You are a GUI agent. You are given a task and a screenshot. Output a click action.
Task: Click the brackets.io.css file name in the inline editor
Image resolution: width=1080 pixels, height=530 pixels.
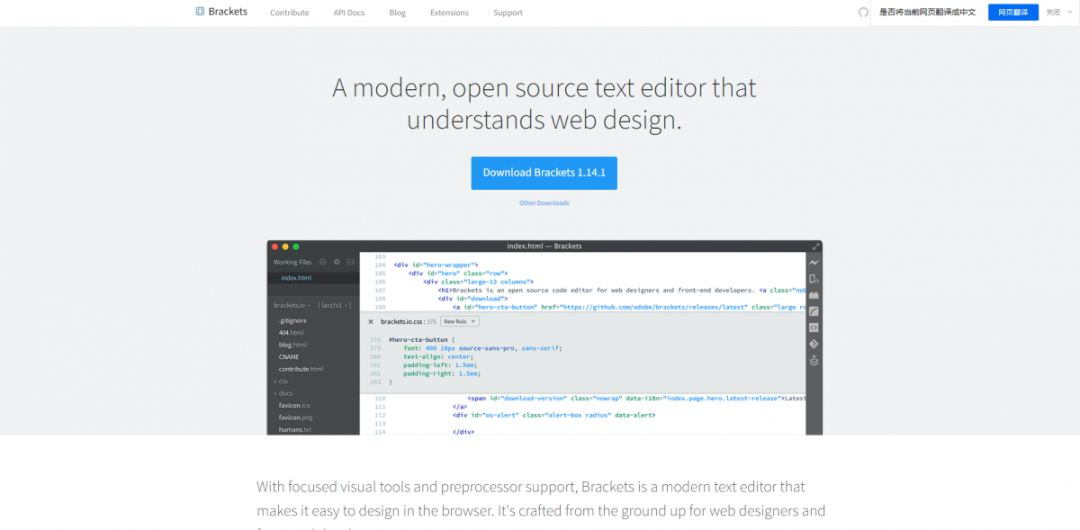pos(403,321)
